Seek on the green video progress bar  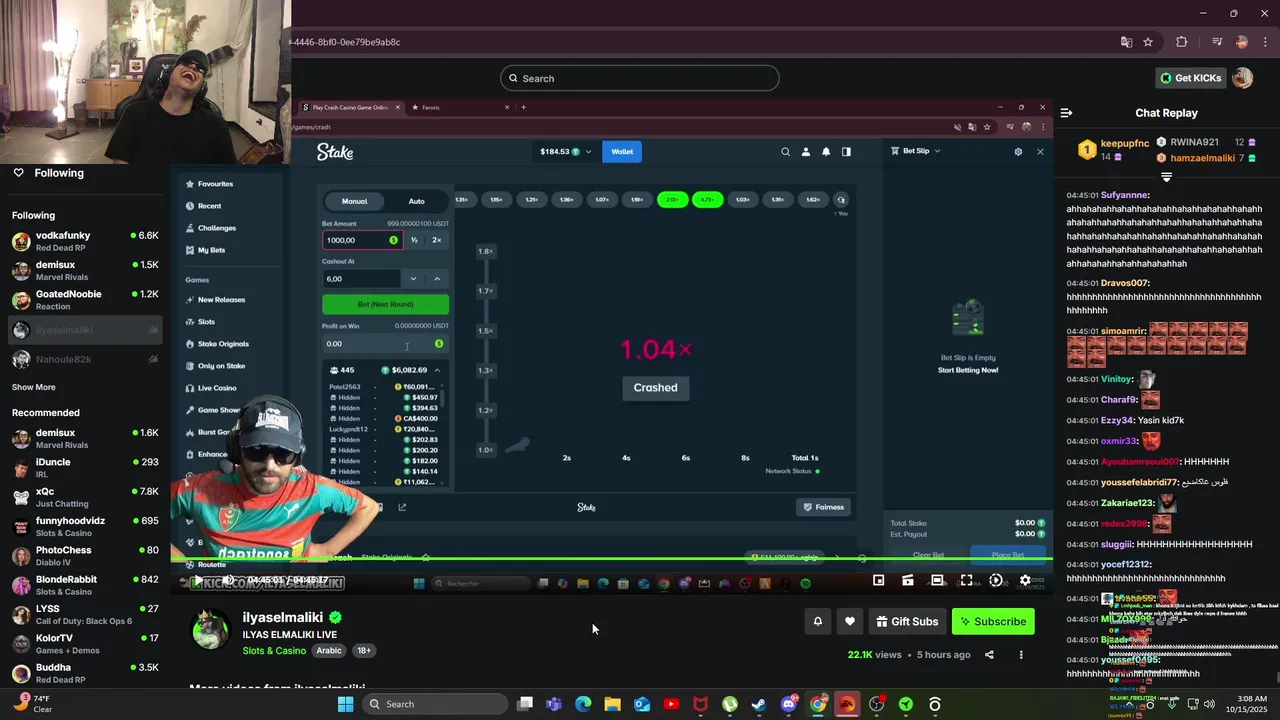click(x=612, y=560)
